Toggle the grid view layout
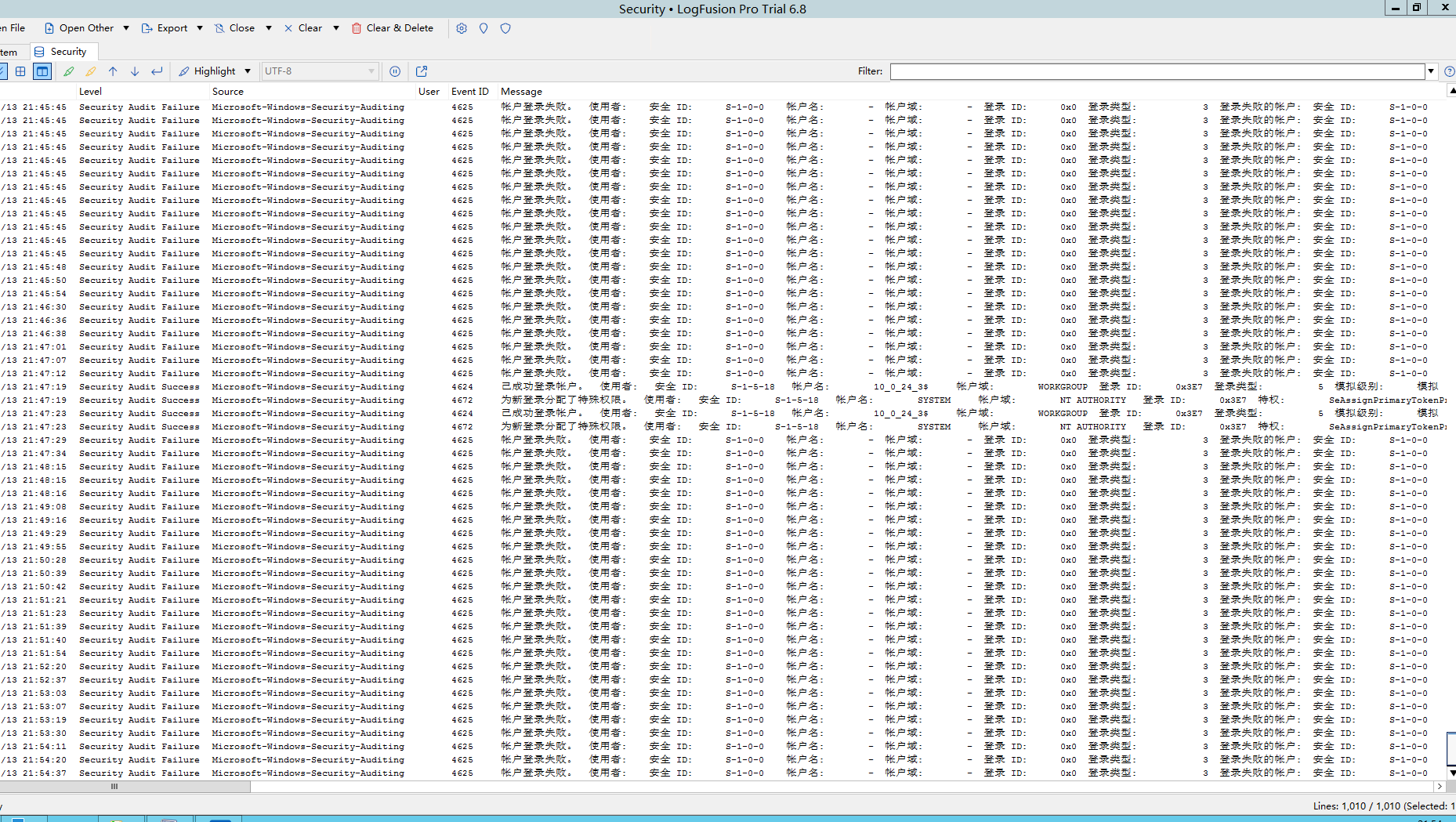This screenshot has height=822, width=1456. coord(21,71)
